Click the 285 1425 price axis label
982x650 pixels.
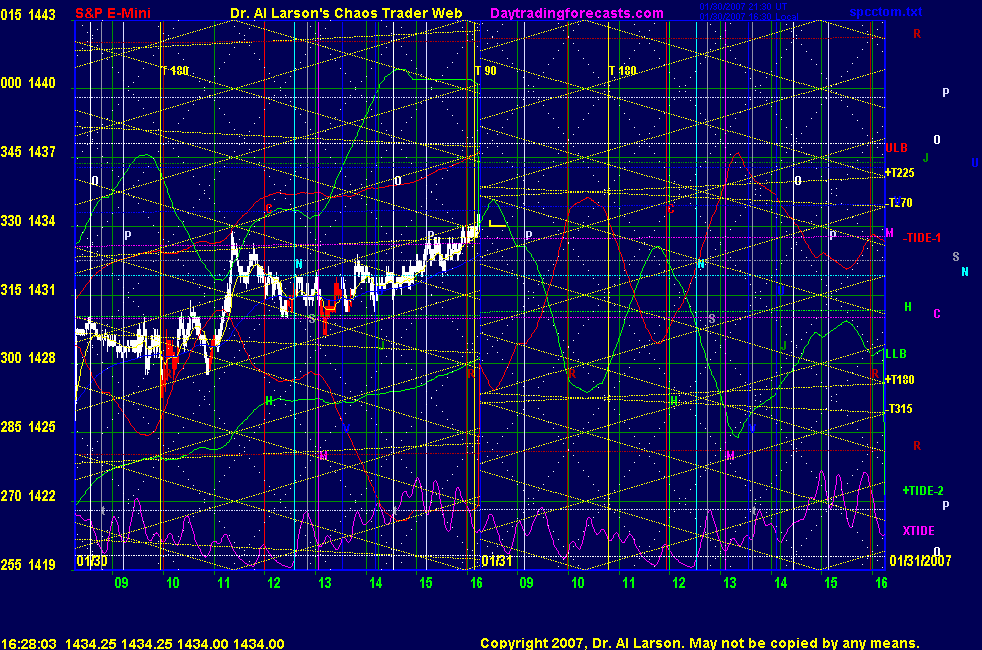[x=28, y=427]
